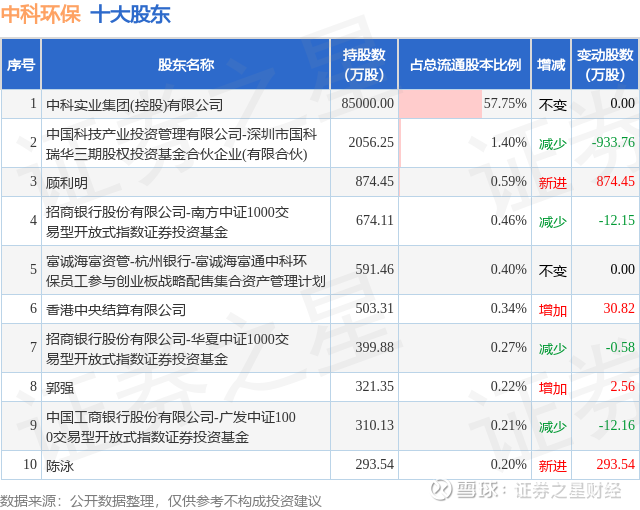The image size is (640, 510).
Task: Click the 持股数(万股) column header
Action: pos(364,64)
